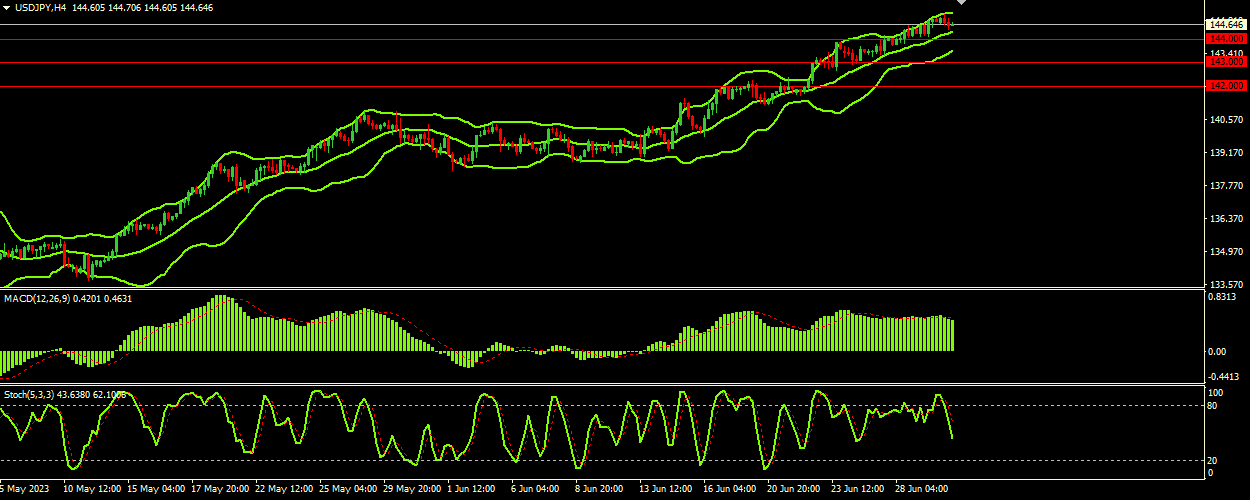
Task: Click the 10 May 12:00 time label
Action: [x=92, y=490]
